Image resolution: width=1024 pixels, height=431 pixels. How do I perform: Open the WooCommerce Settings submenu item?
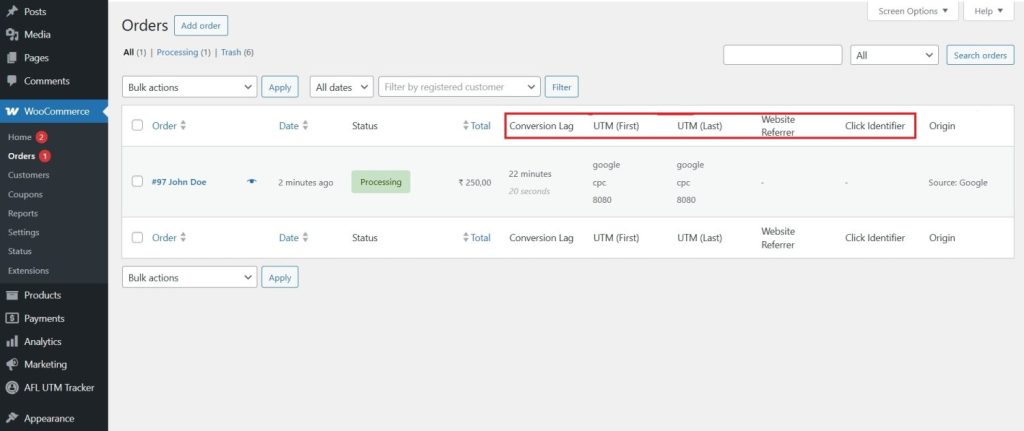(x=24, y=232)
